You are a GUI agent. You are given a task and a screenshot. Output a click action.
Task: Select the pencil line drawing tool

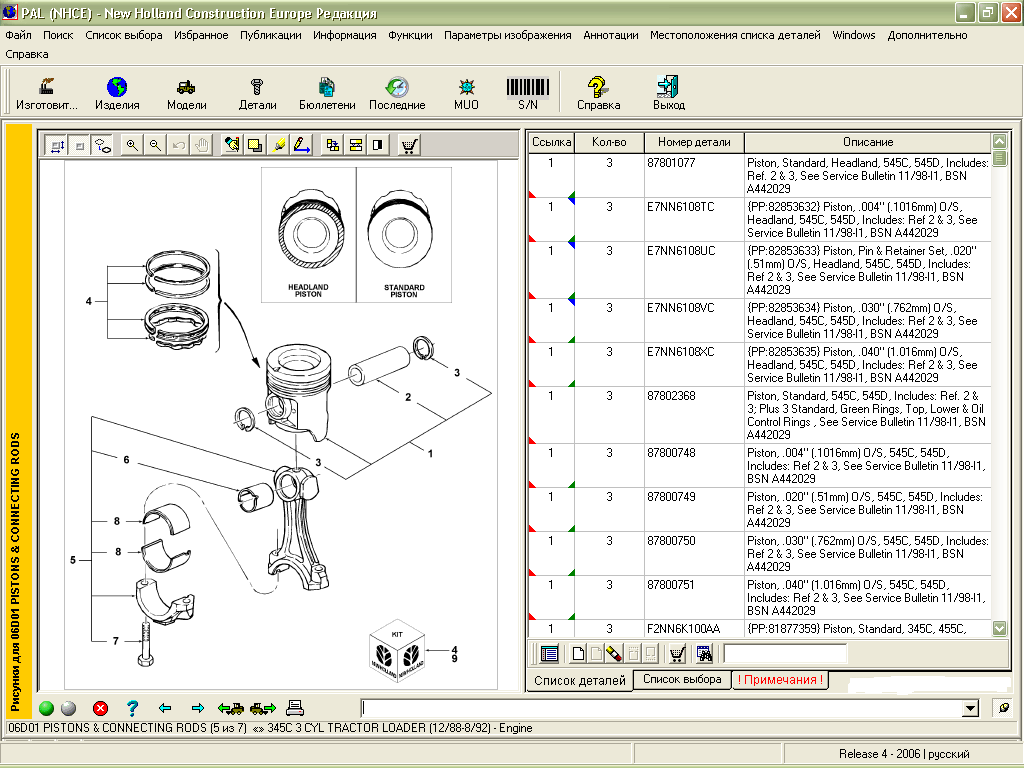coord(302,145)
